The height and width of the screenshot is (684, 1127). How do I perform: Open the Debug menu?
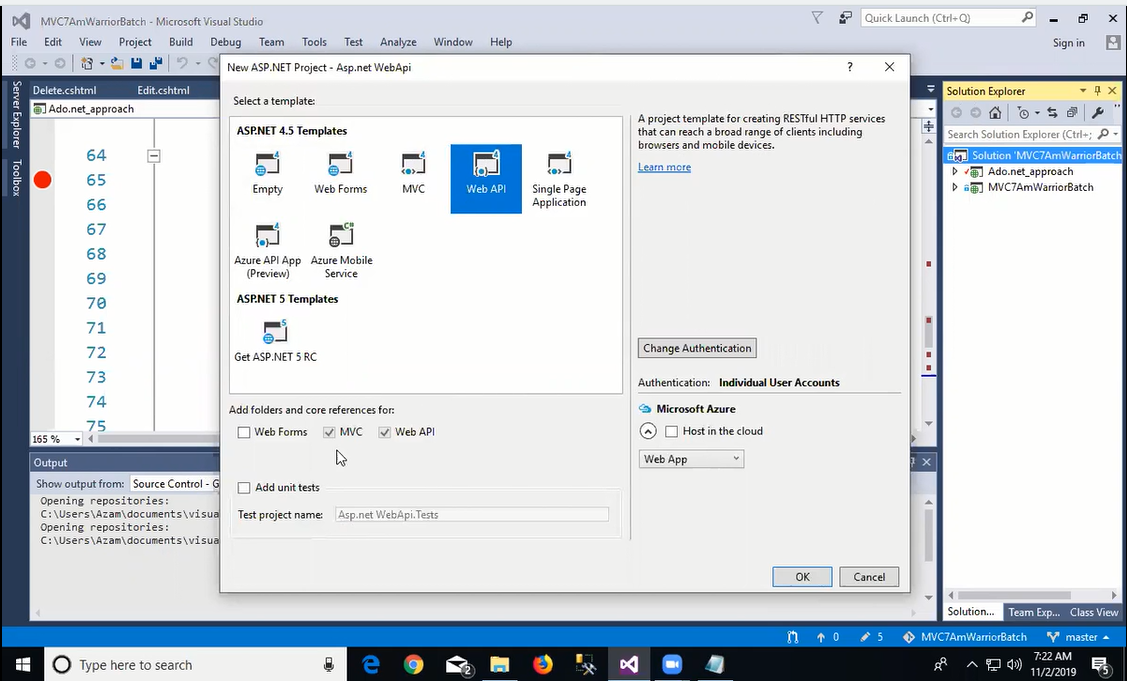click(226, 42)
